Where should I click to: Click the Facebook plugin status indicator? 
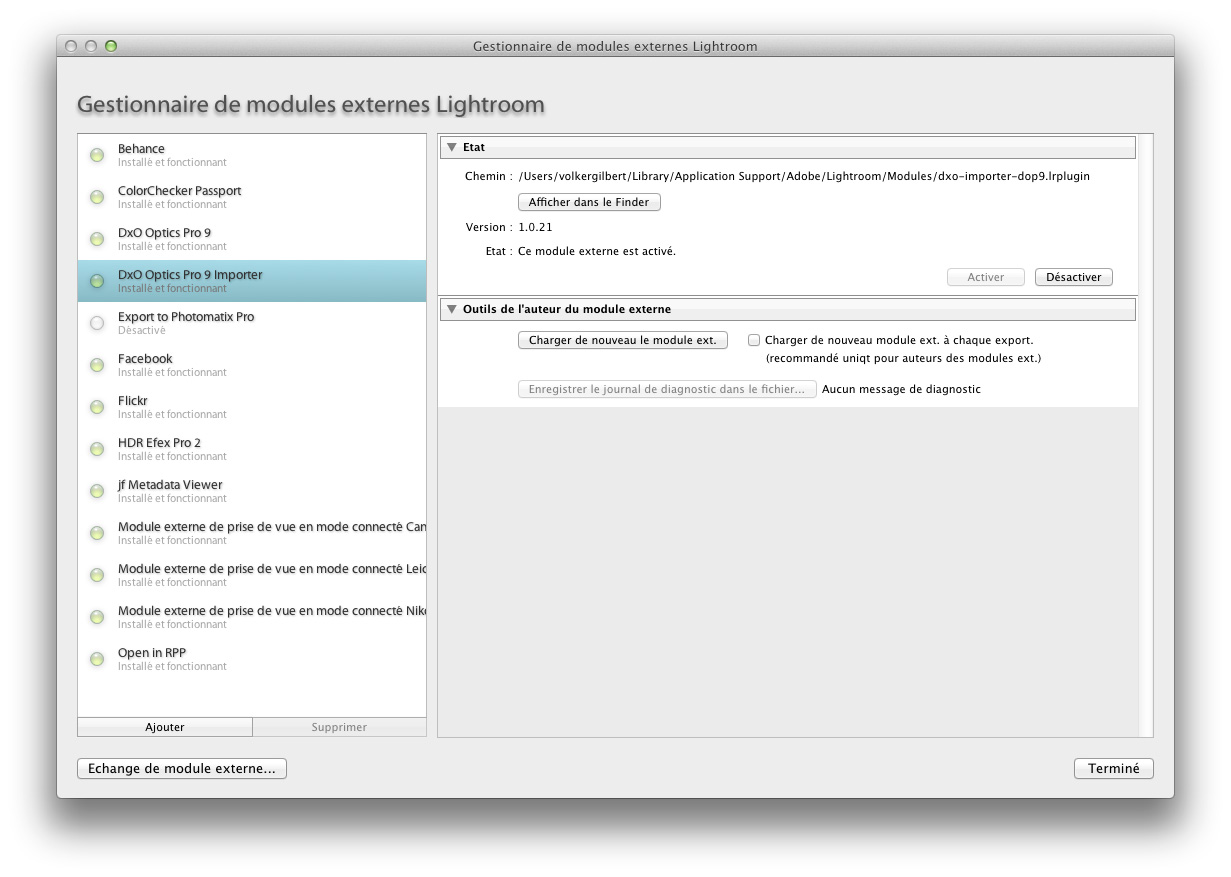click(x=97, y=365)
